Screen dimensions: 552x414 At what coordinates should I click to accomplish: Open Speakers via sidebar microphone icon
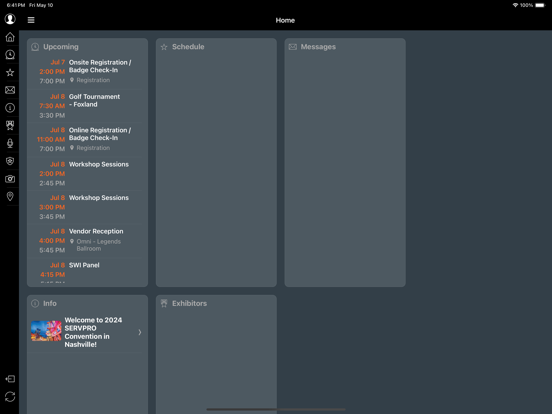(x=10, y=143)
